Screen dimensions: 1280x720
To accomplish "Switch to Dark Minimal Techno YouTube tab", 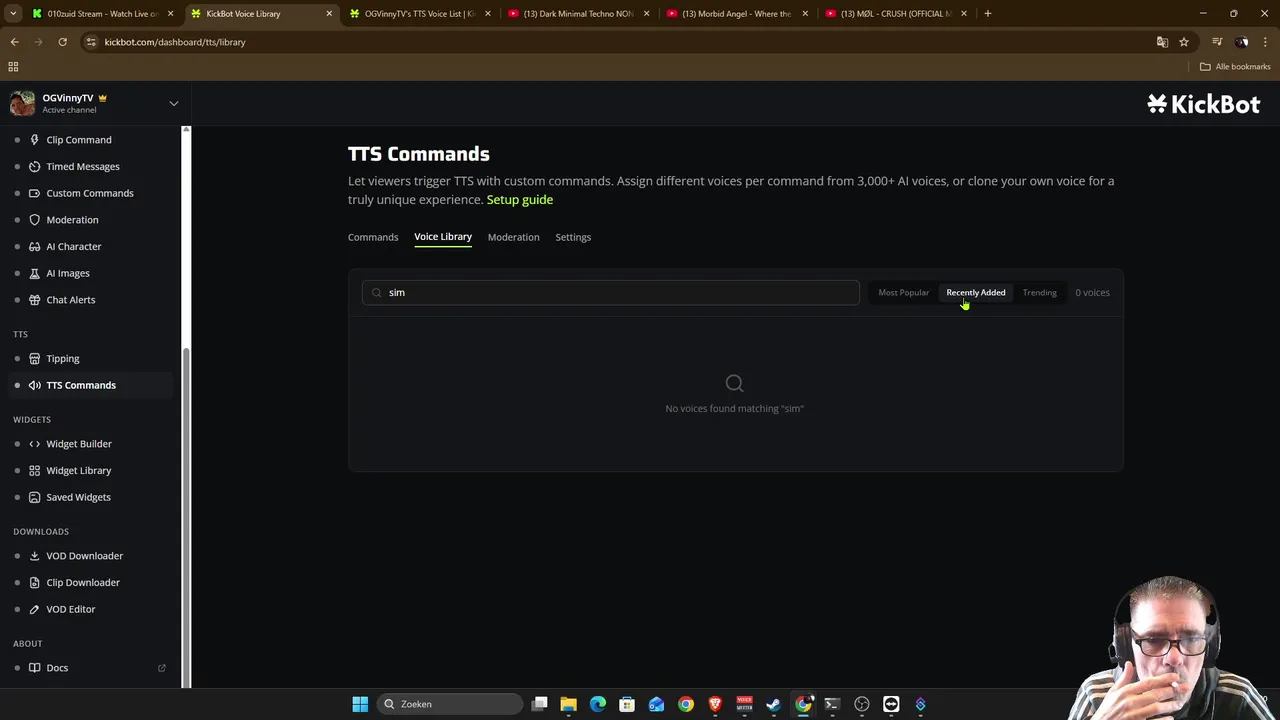I will coord(578,14).
